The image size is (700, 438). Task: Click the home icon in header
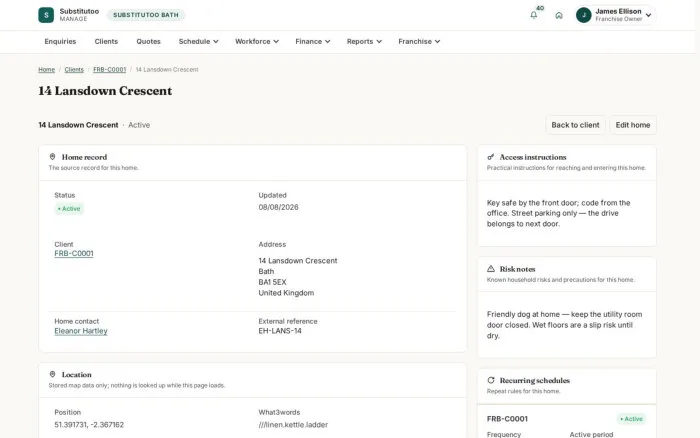point(559,15)
